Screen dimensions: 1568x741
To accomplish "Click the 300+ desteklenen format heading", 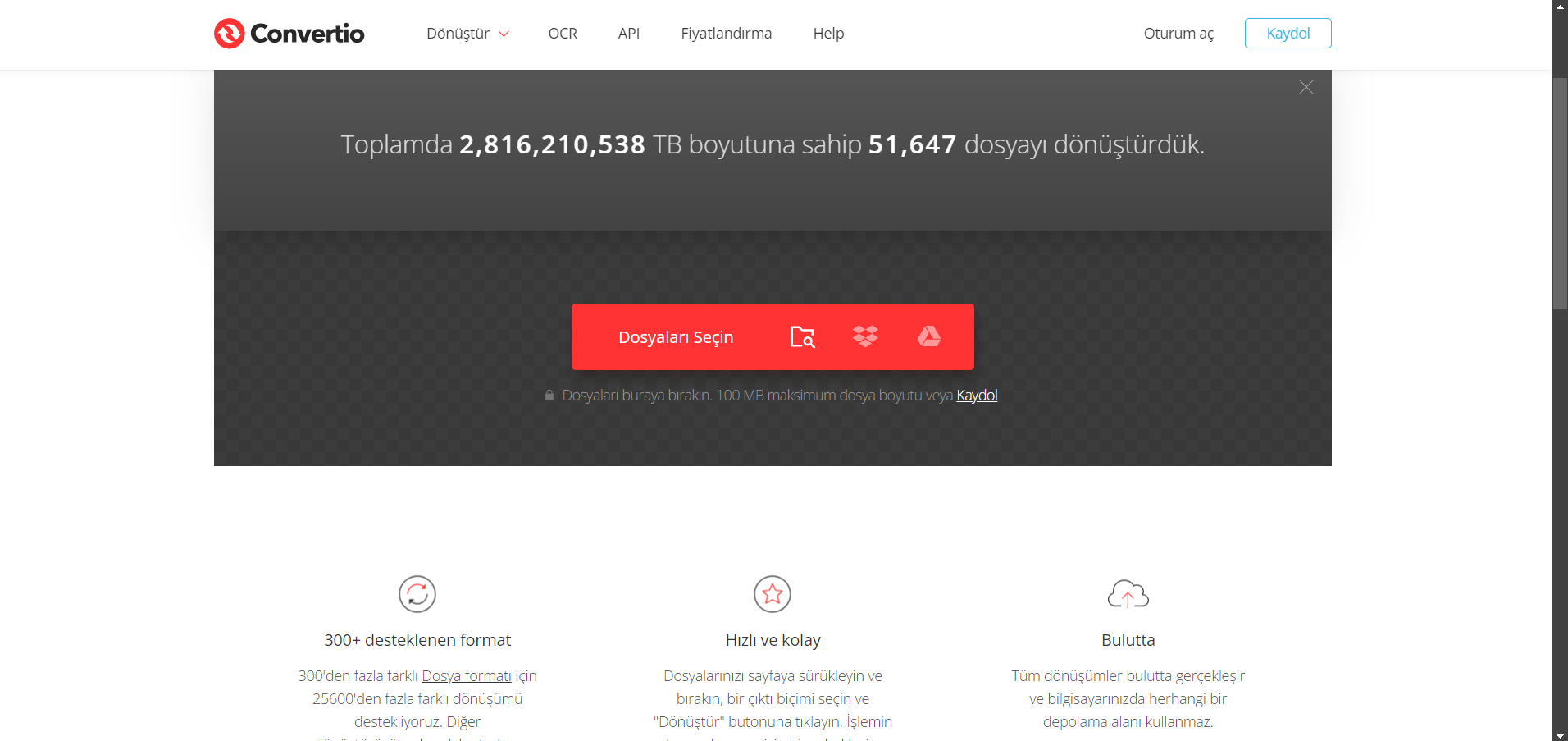I will point(417,640).
